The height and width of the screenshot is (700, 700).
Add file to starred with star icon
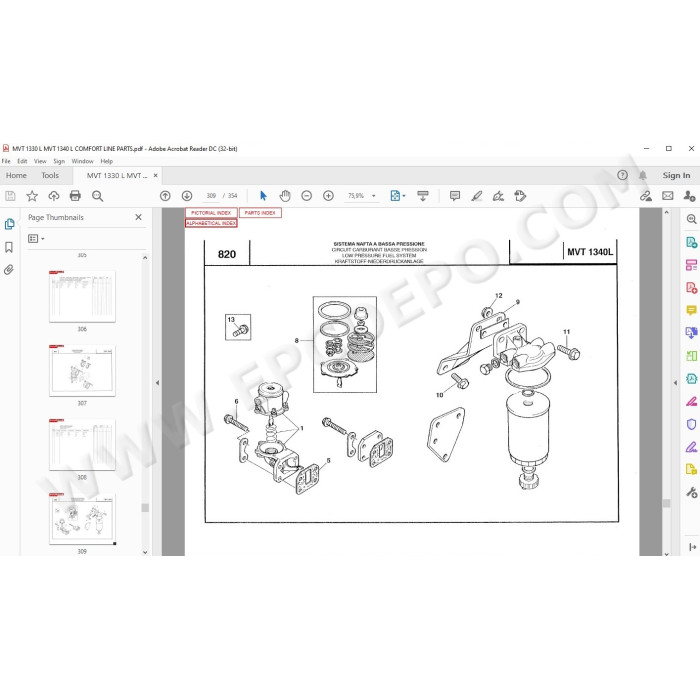click(x=32, y=196)
